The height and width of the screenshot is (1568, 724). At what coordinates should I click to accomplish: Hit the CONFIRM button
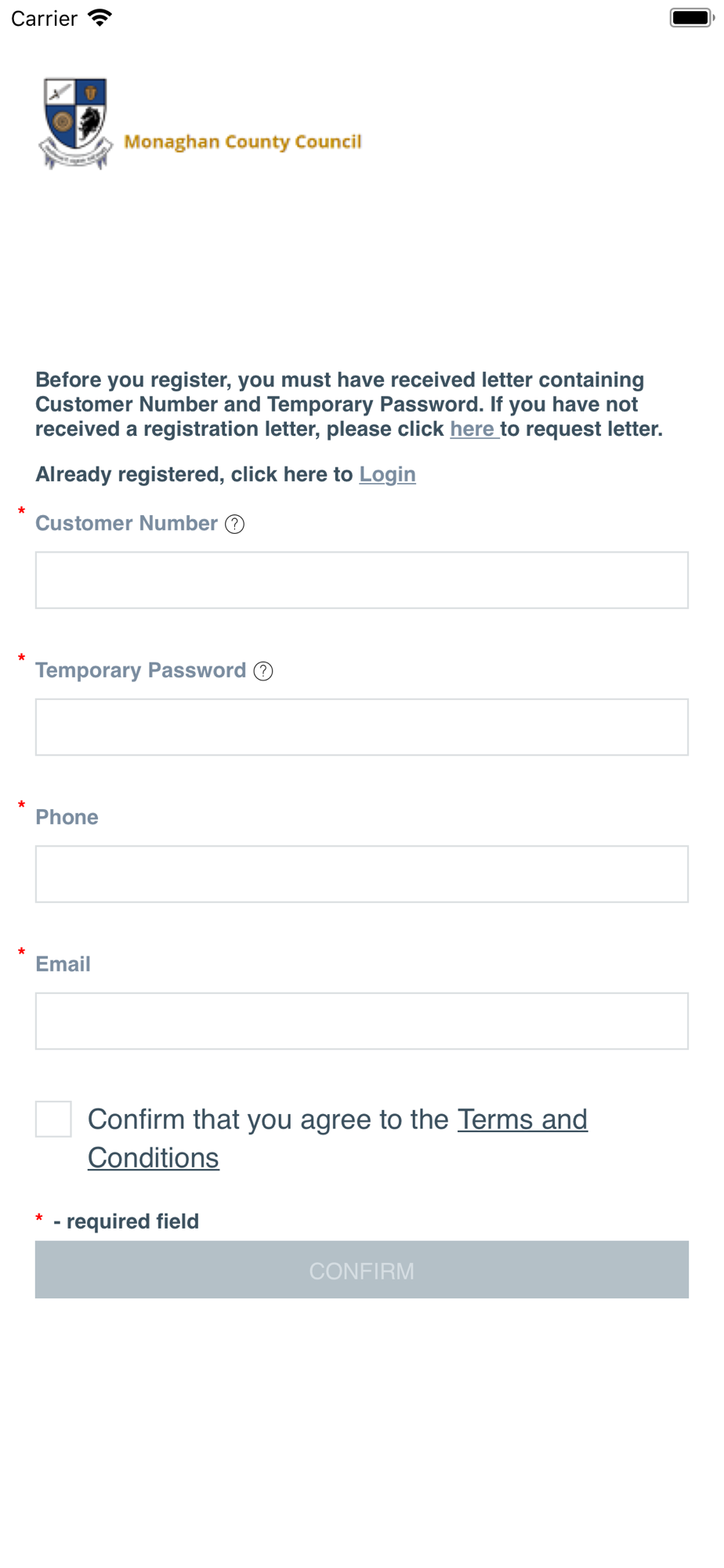(x=362, y=1269)
